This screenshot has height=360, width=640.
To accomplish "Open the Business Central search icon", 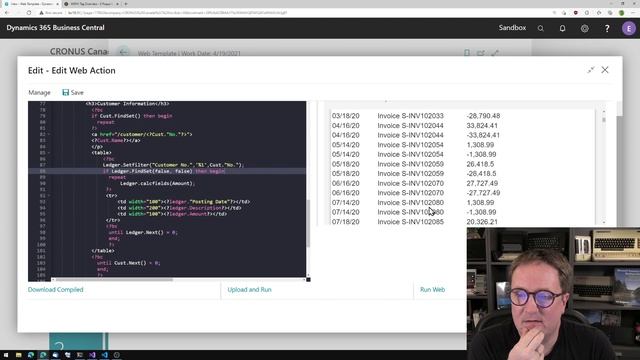I will [x=540, y=28].
